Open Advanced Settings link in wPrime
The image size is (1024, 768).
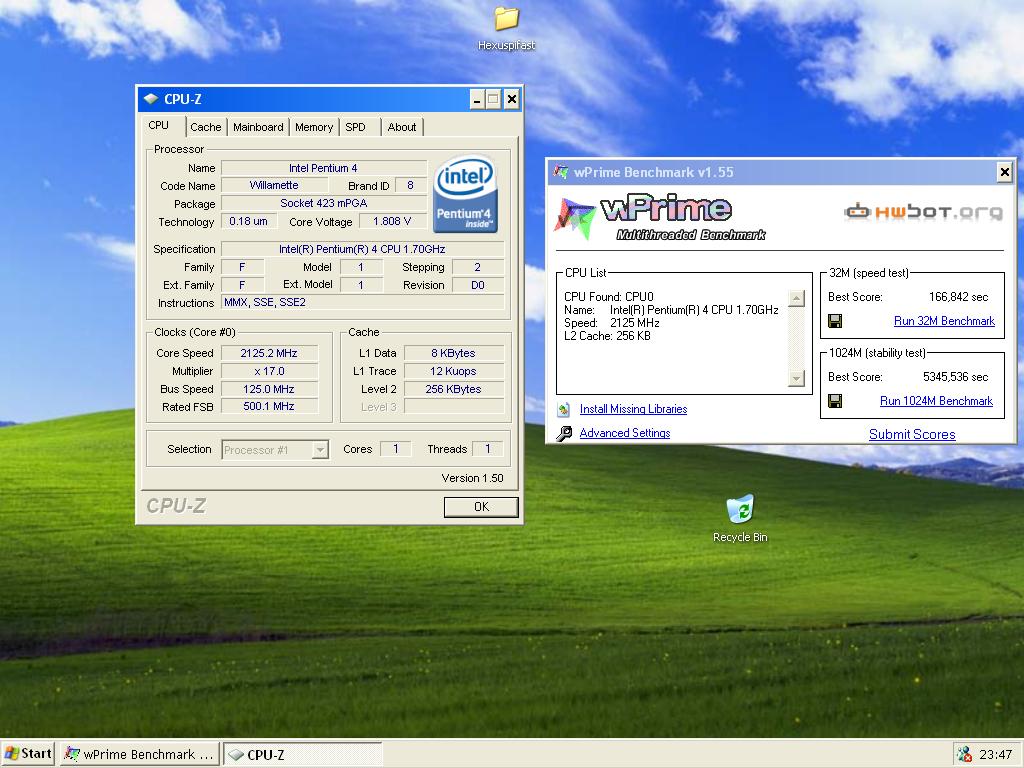click(624, 433)
